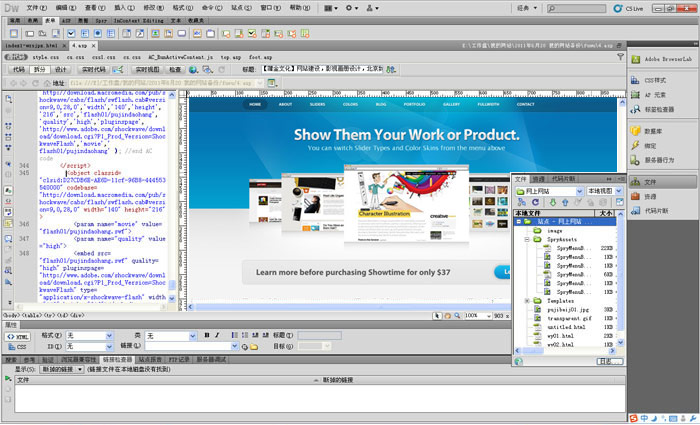Insert a Fieldset form element

(x=210, y=33)
